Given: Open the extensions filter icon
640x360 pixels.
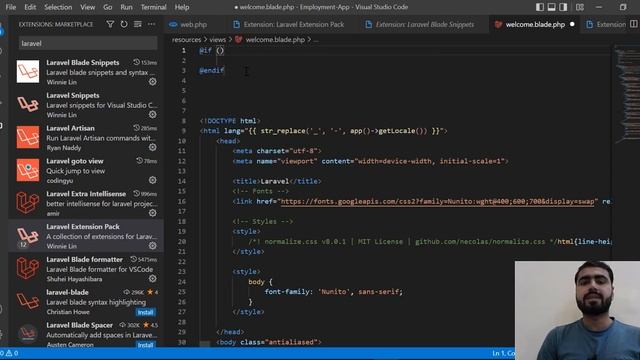Looking at the screenshot, I should [110, 24].
